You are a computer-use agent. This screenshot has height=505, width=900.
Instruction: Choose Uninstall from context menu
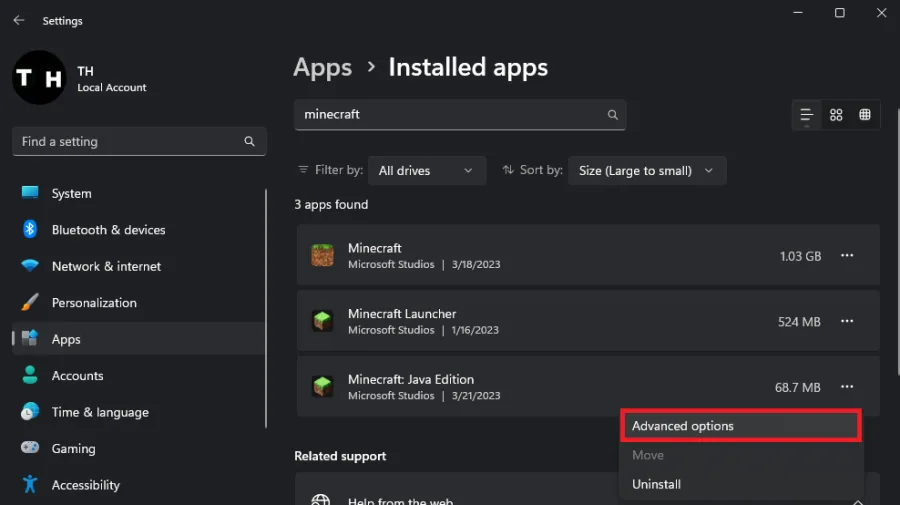[x=741, y=484]
